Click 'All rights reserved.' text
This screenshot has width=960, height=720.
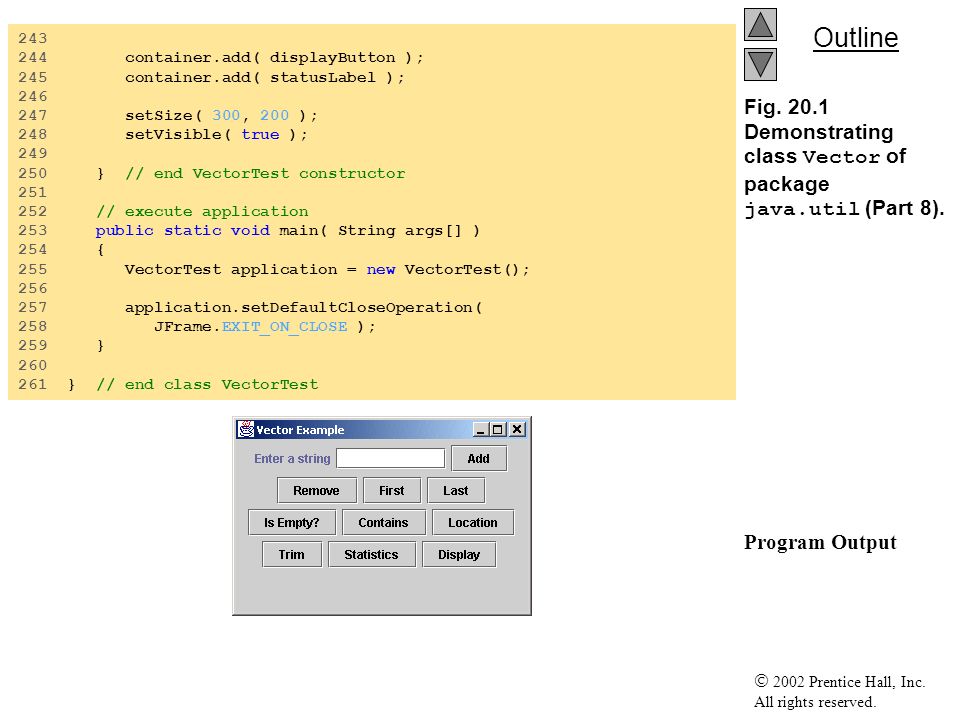pos(814,702)
